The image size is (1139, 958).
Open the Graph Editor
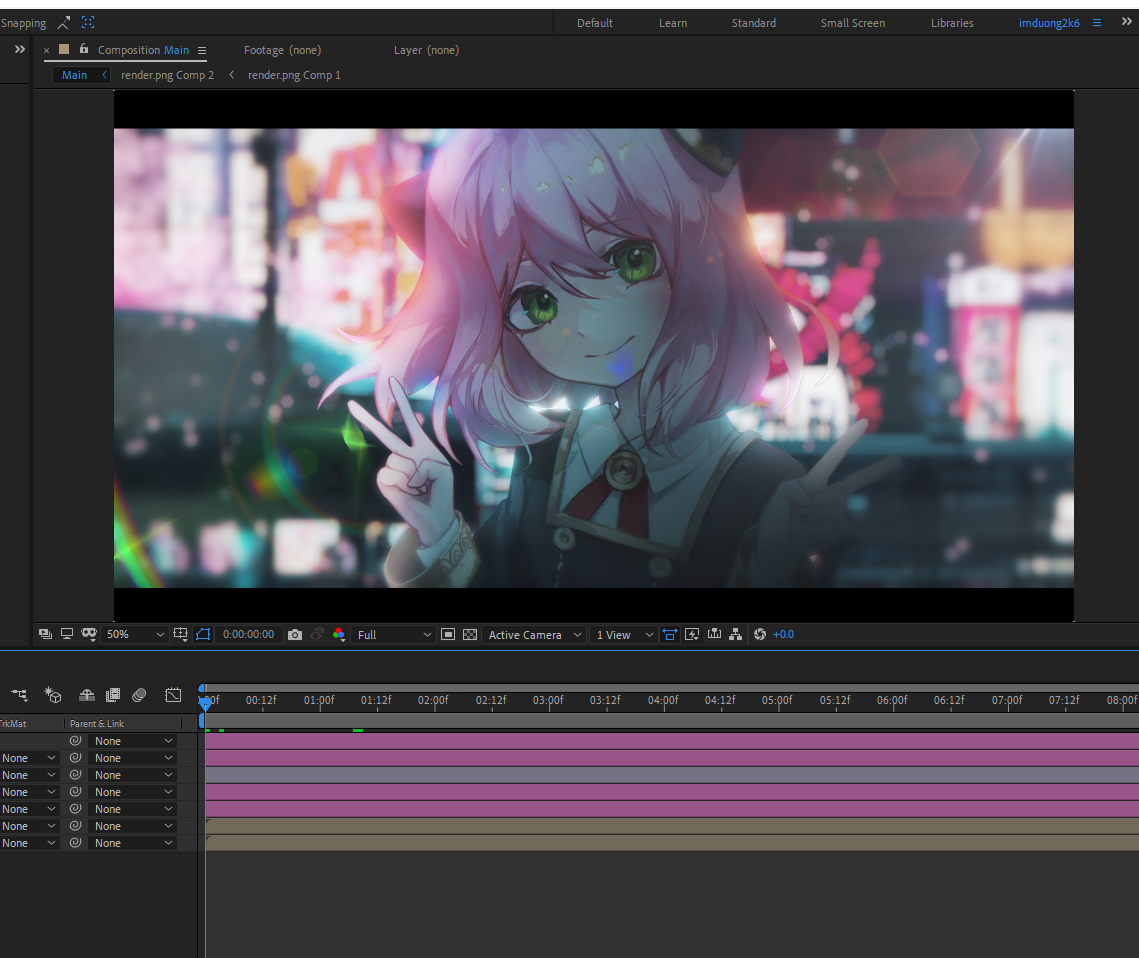173,695
